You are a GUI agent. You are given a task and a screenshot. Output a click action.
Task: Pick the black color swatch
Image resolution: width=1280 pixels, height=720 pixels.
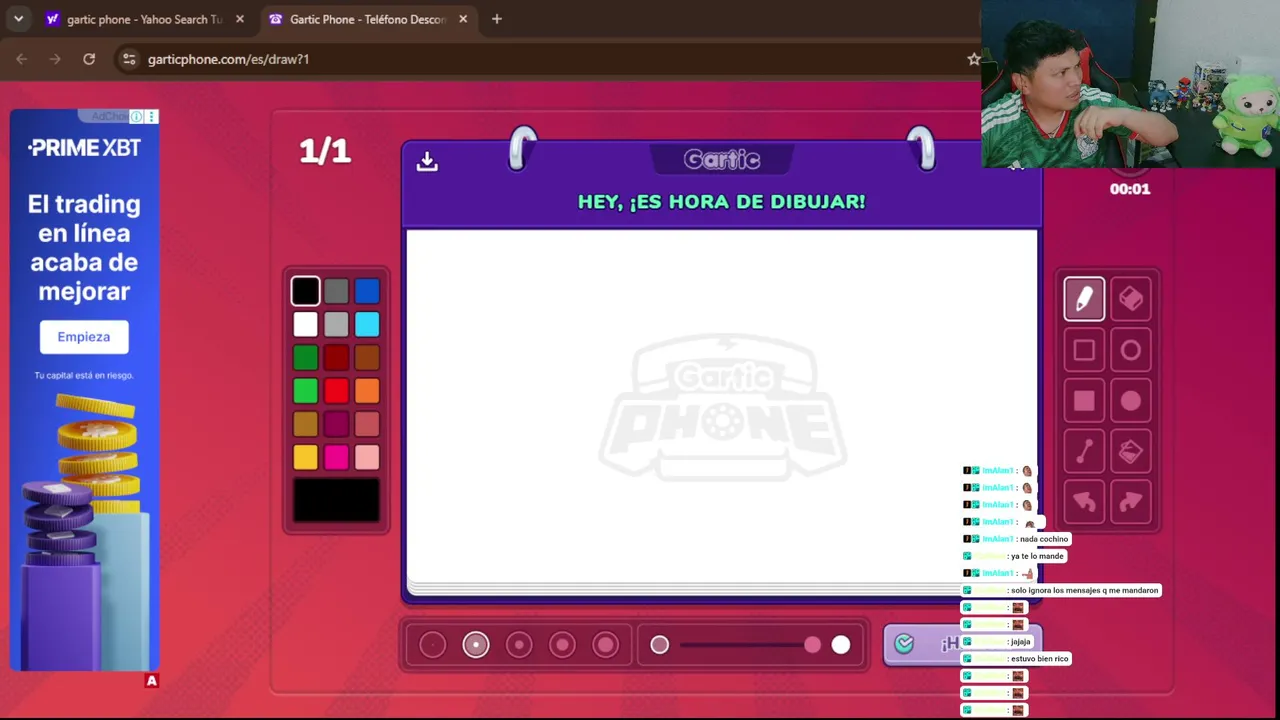point(306,291)
